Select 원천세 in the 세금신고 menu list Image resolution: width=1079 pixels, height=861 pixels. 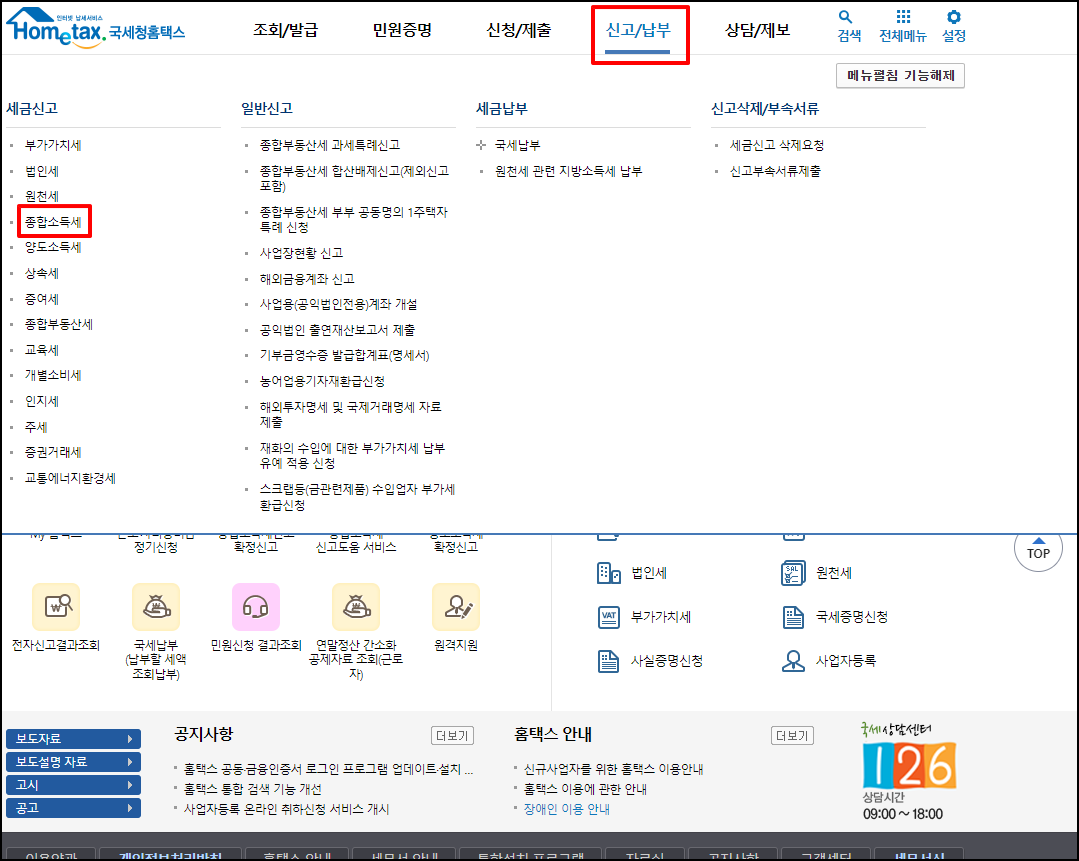pyautogui.click(x=42, y=196)
